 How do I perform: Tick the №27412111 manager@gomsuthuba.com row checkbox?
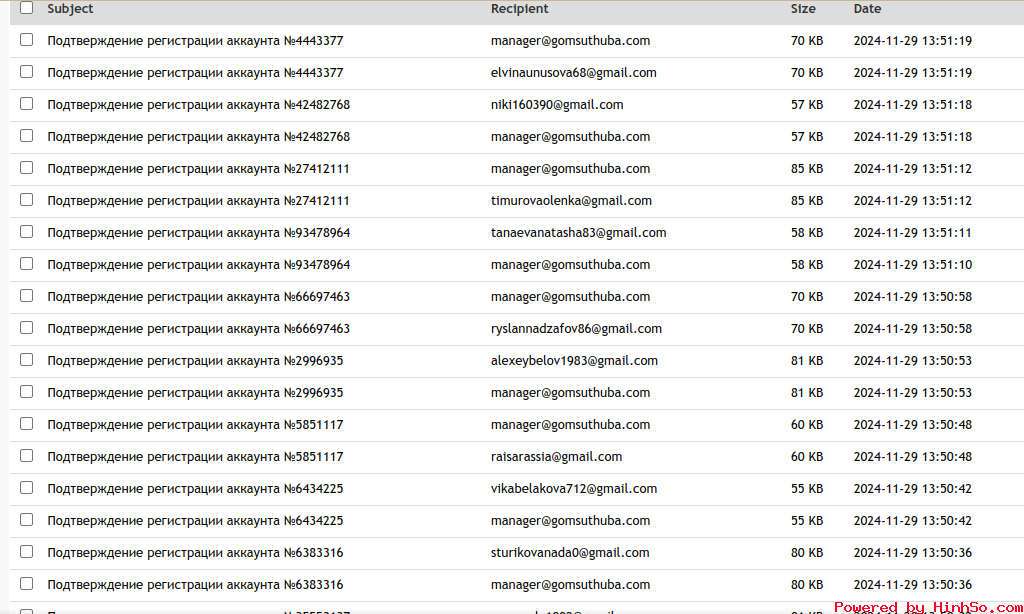click(26, 168)
